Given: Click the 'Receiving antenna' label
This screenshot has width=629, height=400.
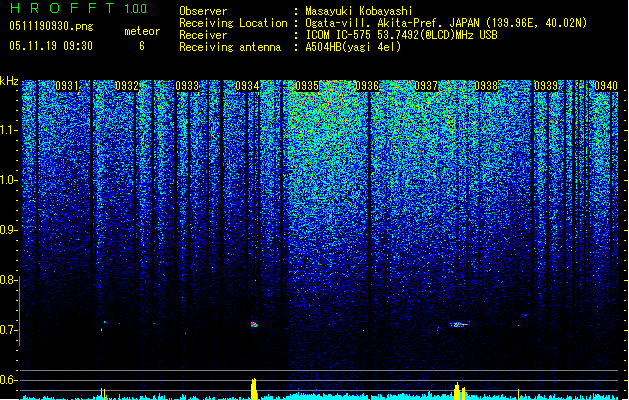Looking at the screenshot, I should tap(230, 47).
